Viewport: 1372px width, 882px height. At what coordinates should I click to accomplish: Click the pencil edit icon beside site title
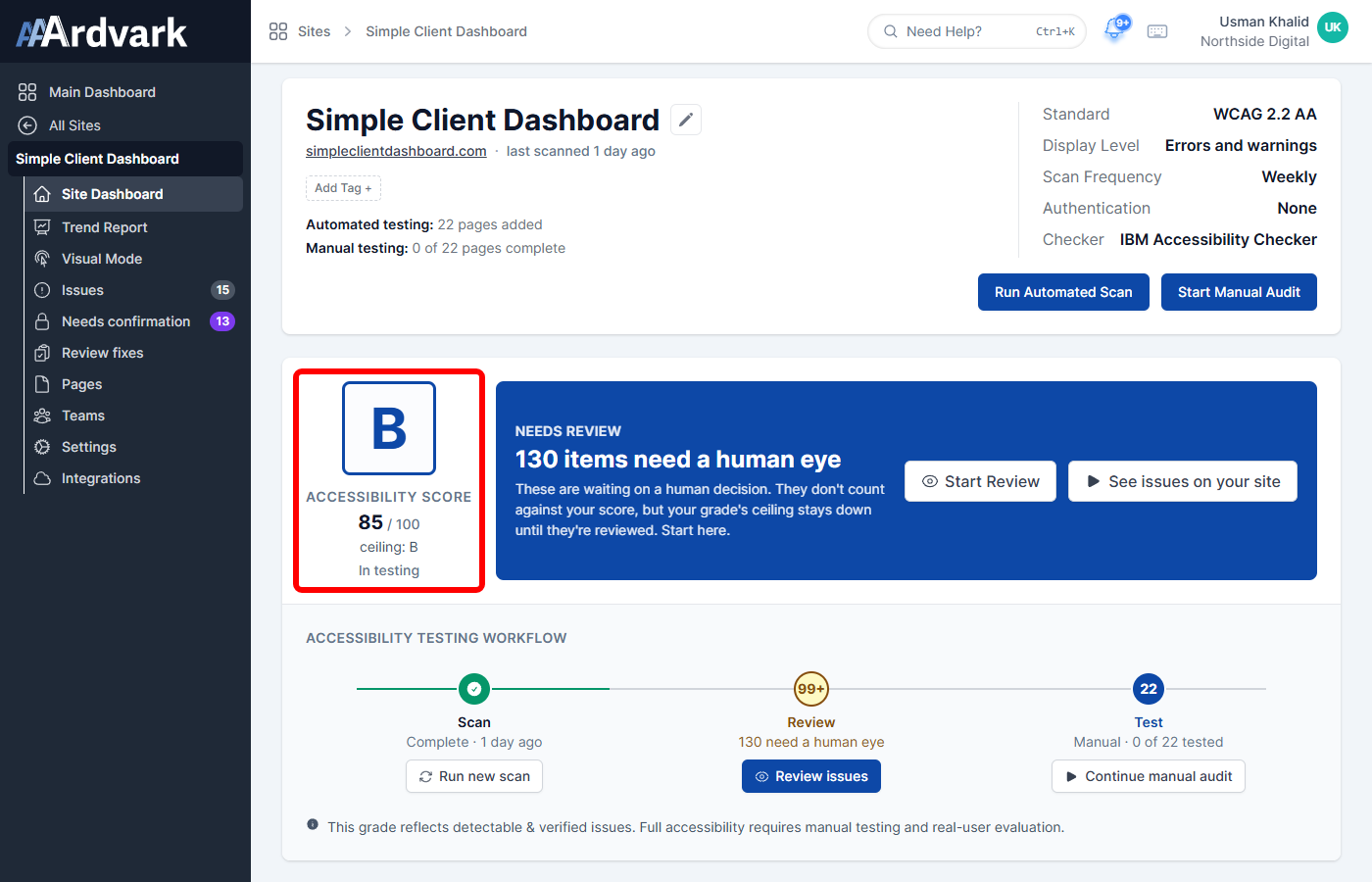686,120
